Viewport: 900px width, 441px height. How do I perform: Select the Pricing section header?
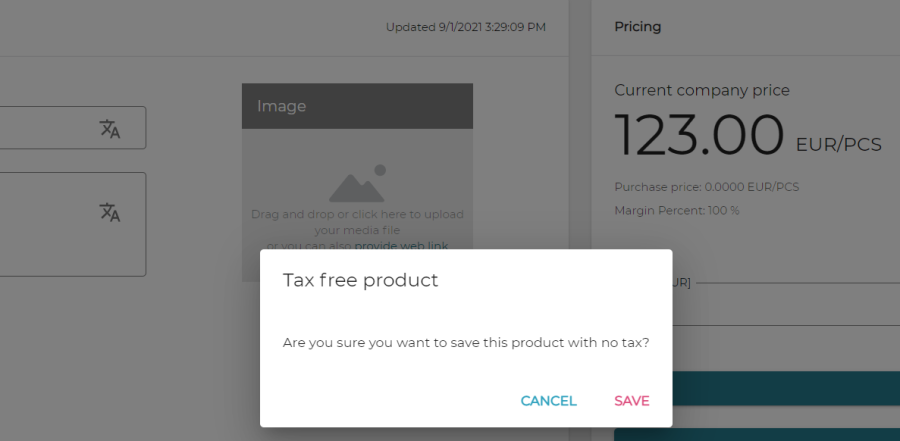pyautogui.click(x=638, y=27)
